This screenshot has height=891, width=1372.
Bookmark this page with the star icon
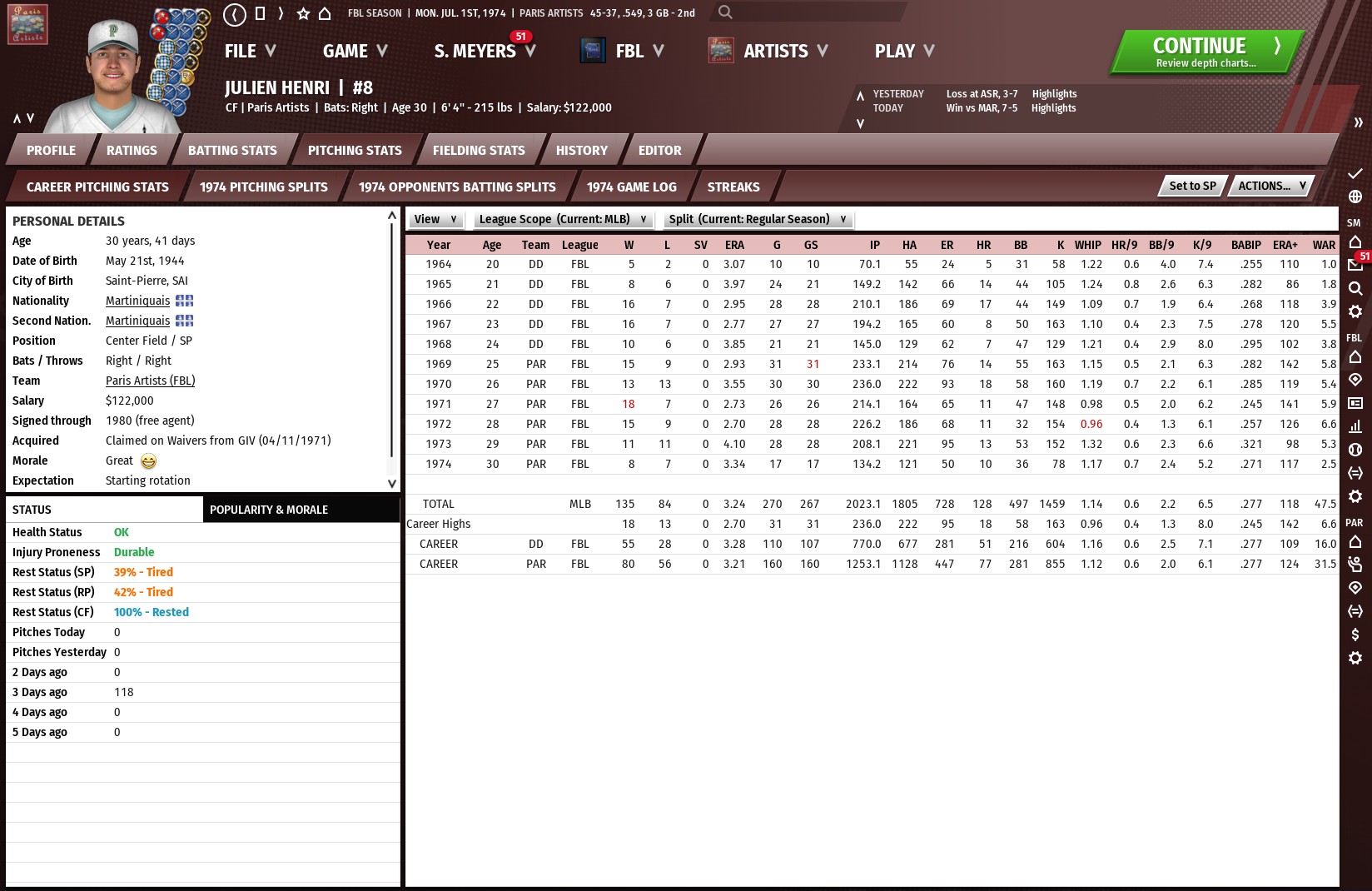tap(303, 13)
